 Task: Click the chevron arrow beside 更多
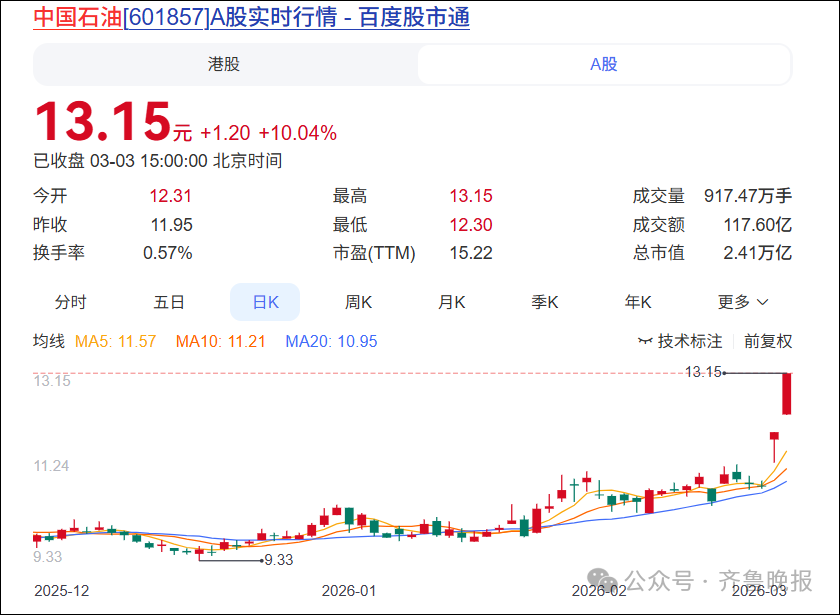pos(763,302)
